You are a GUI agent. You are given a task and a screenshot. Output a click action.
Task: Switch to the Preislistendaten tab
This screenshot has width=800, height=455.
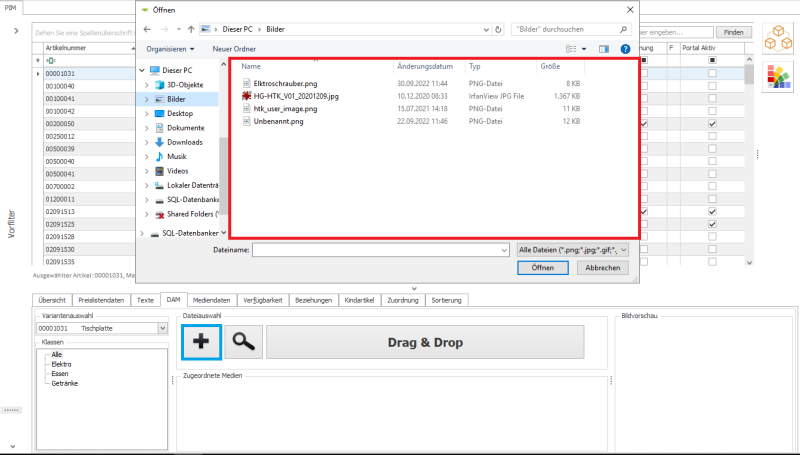103,299
